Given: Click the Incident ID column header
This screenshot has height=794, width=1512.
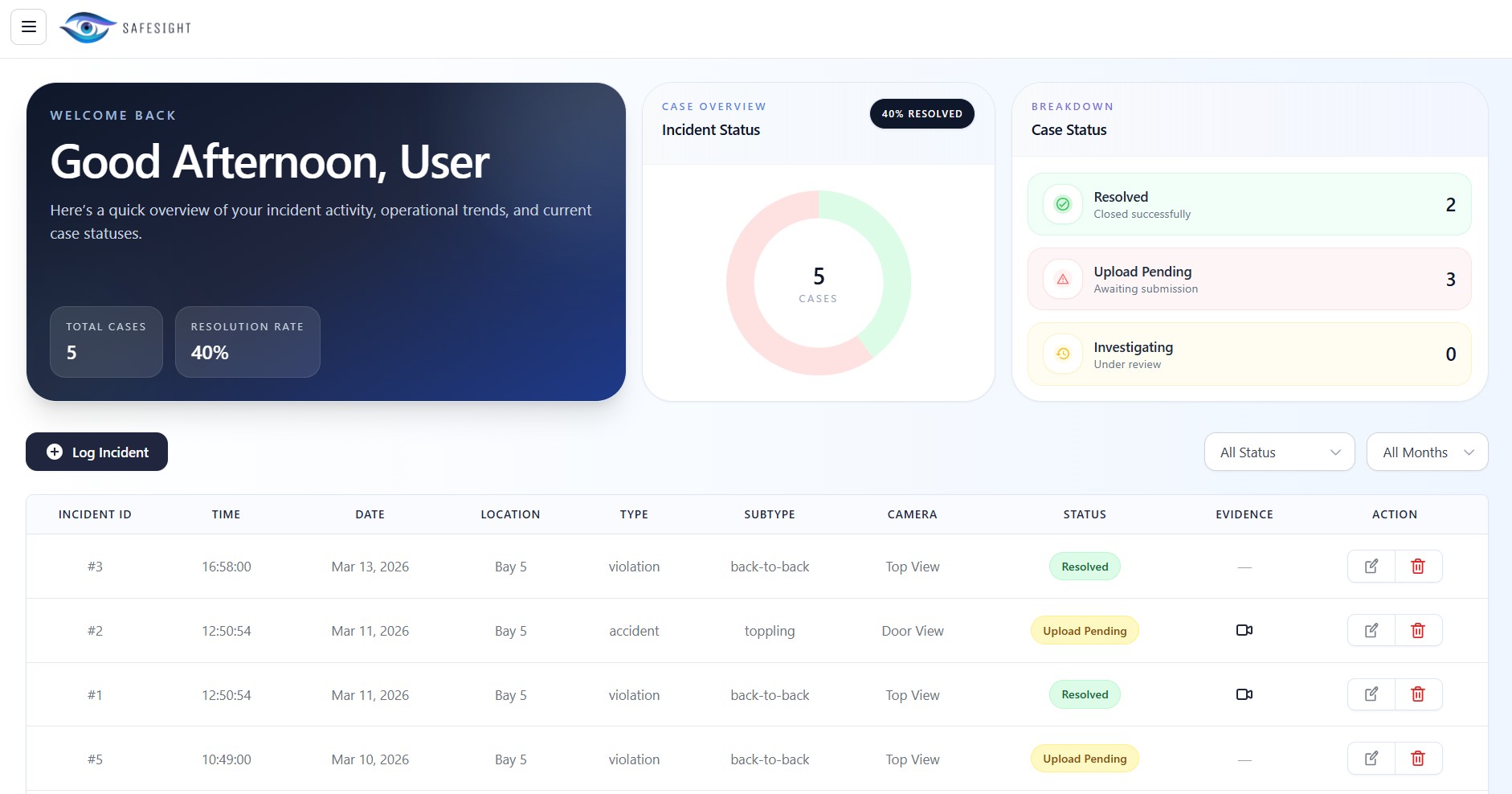Looking at the screenshot, I should pos(95,514).
